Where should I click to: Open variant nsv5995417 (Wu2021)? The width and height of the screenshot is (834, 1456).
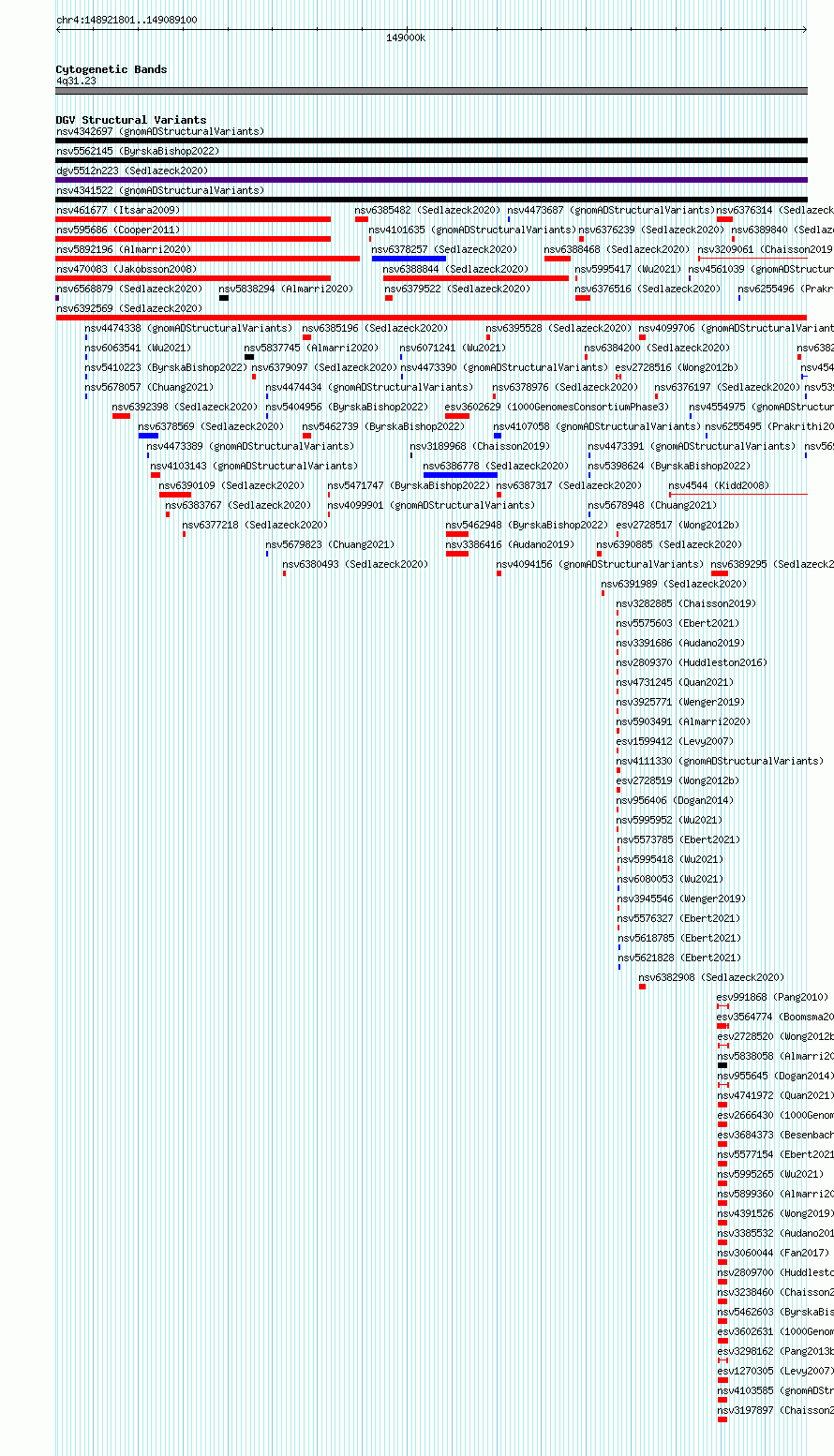click(628, 269)
